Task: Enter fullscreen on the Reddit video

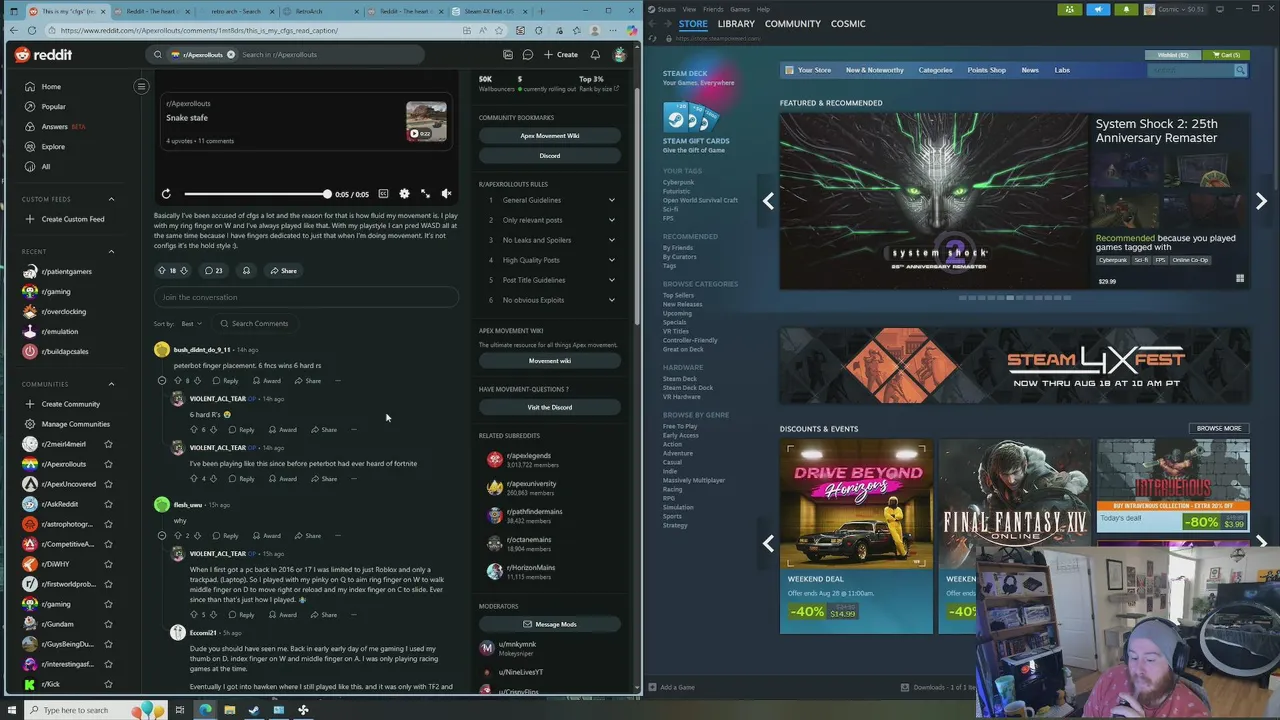Action: 425,194
